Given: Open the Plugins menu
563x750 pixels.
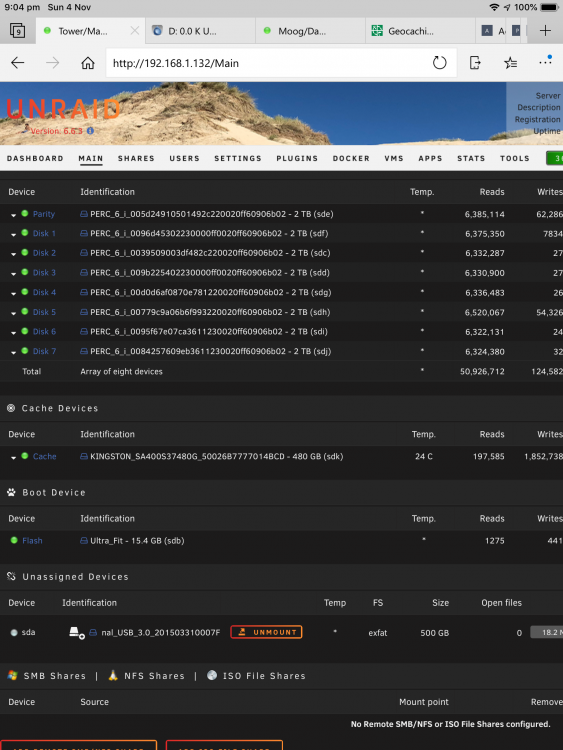Looking at the screenshot, I should pyautogui.click(x=297, y=158).
